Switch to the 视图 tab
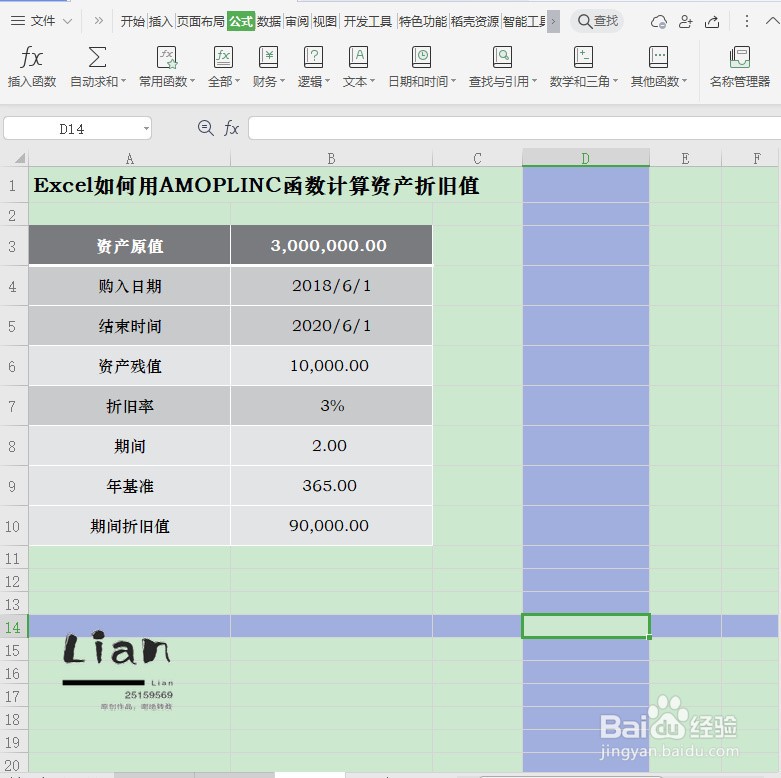The image size is (781, 778). point(325,21)
